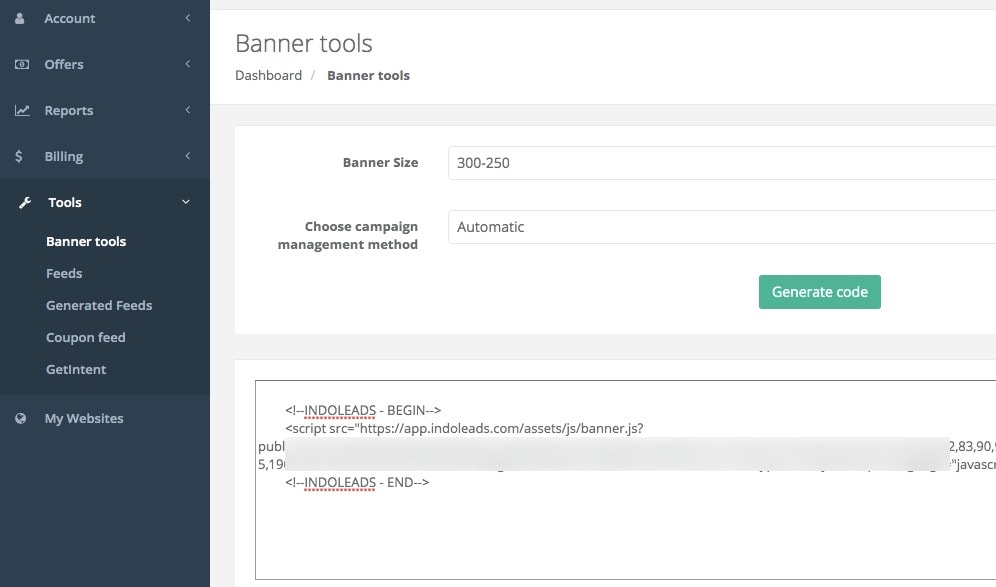Viewport: 996px width, 587px height.
Task: Select GetIntent in the sidebar
Action: [76, 369]
